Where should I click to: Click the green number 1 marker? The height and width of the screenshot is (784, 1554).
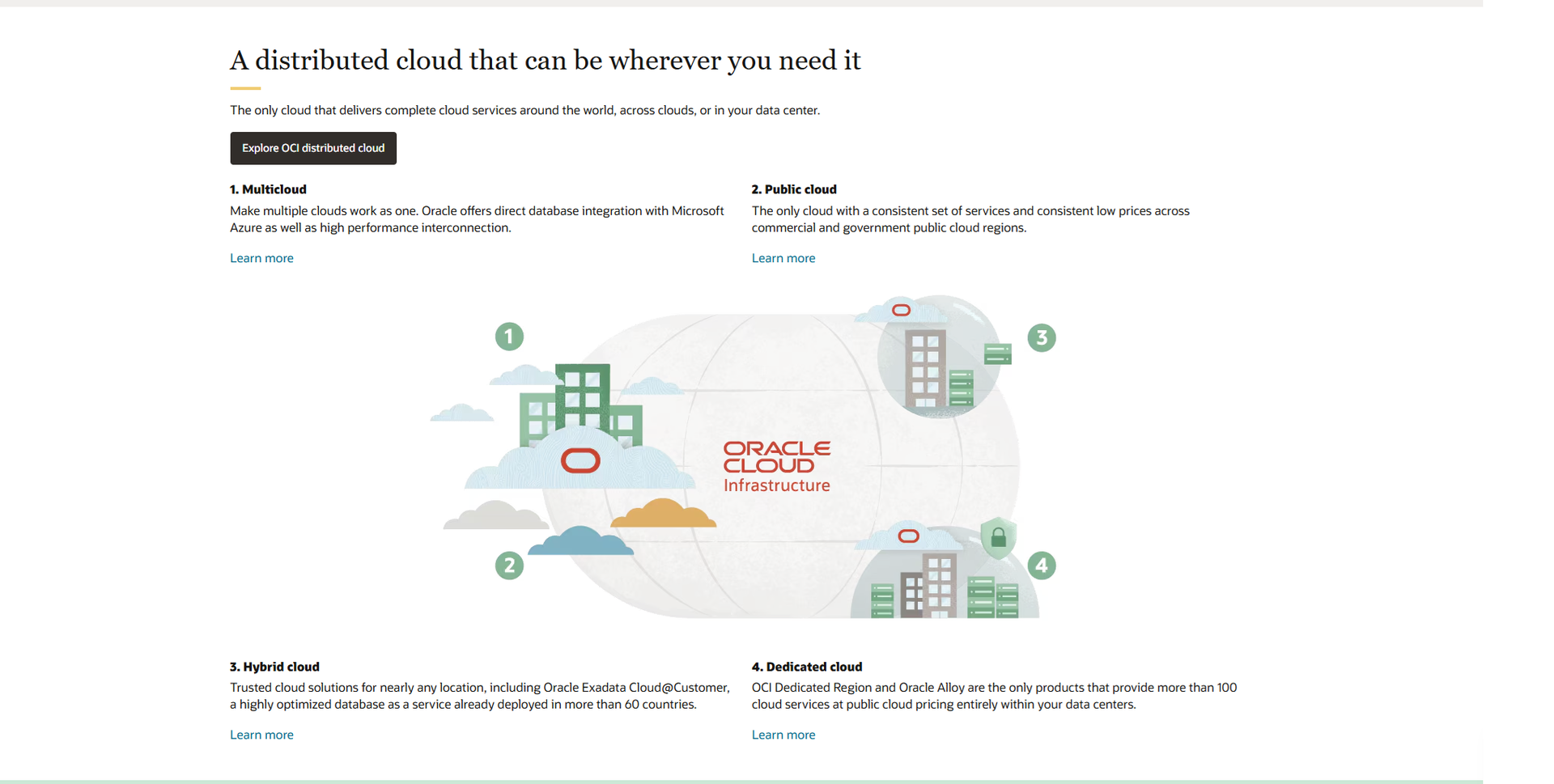(x=509, y=337)
